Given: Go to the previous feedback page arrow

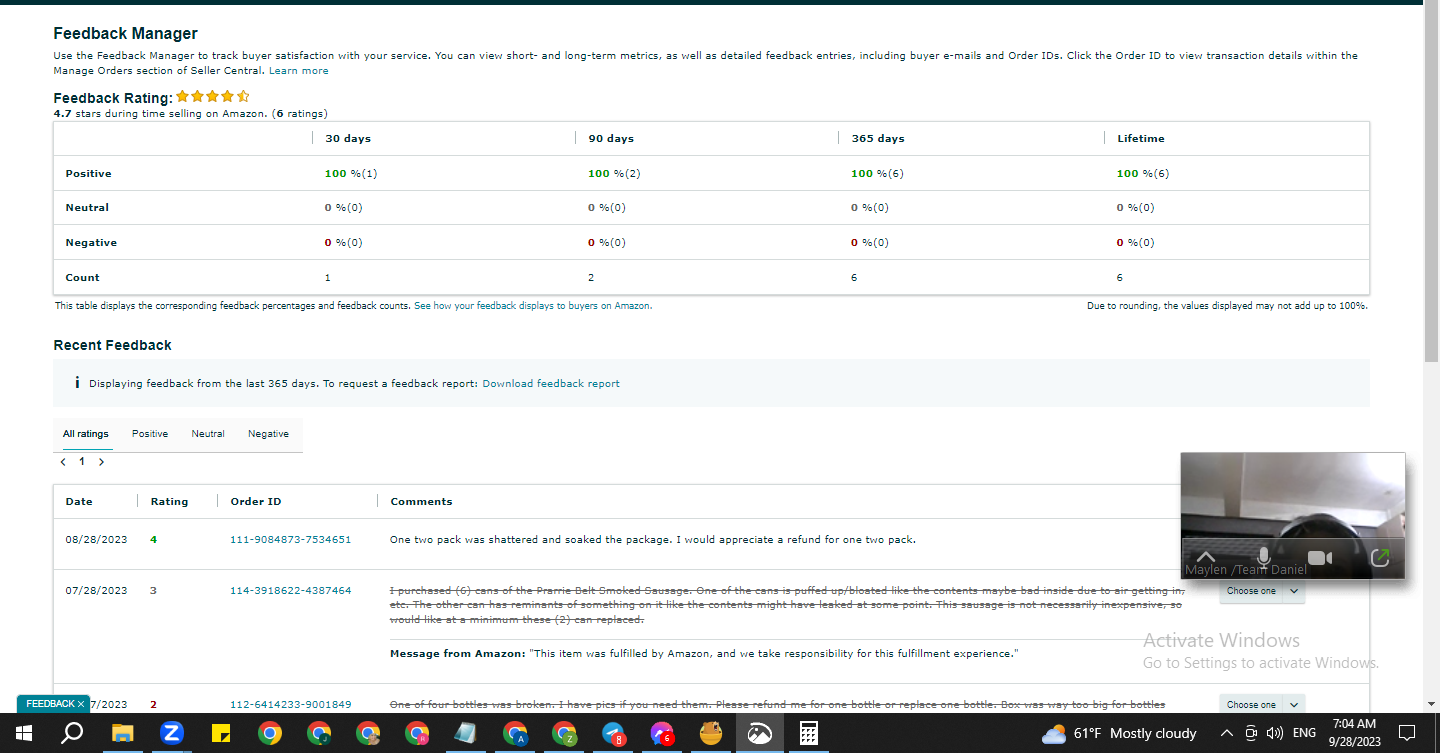Looking at the screenshot, I should point(64,462).
